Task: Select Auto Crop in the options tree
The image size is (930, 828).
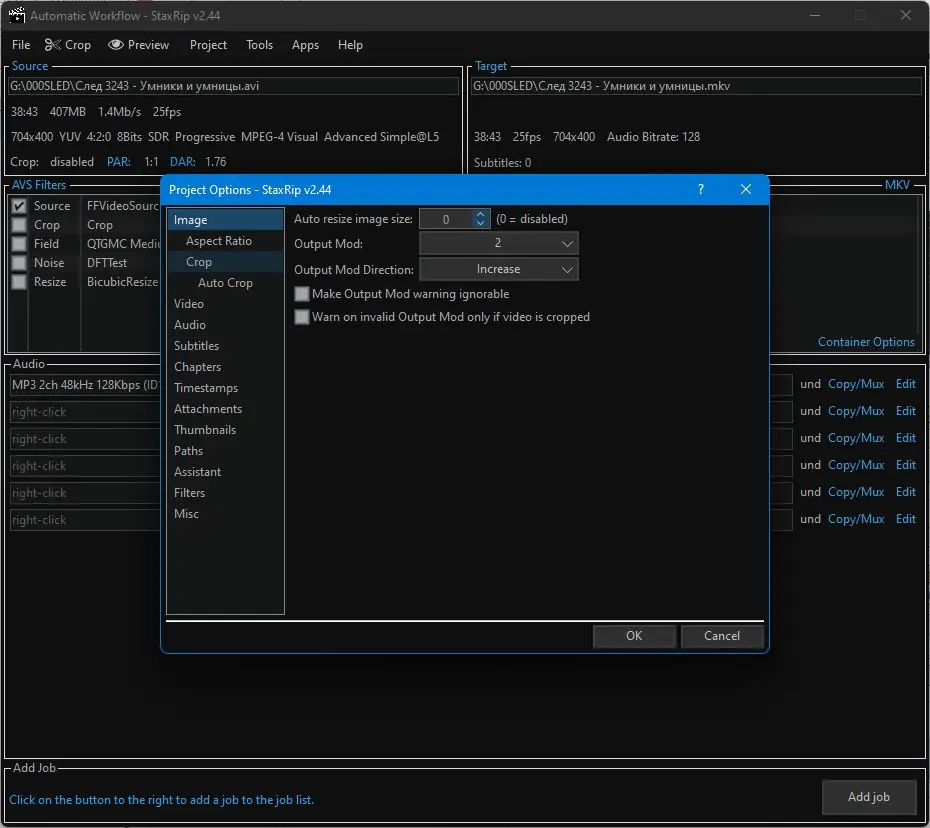Action: [225, 283]
